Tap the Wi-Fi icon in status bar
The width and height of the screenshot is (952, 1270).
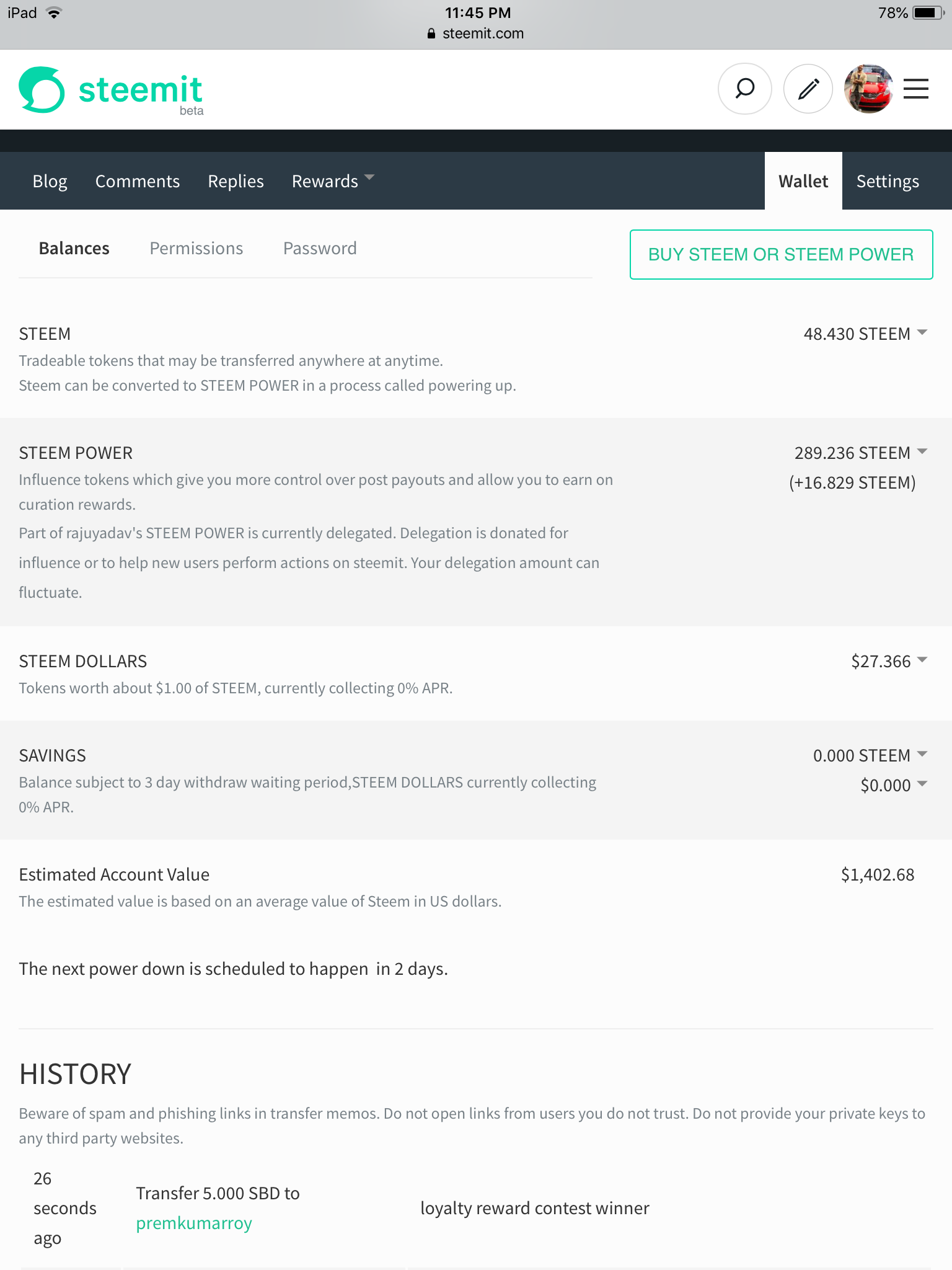55,13
